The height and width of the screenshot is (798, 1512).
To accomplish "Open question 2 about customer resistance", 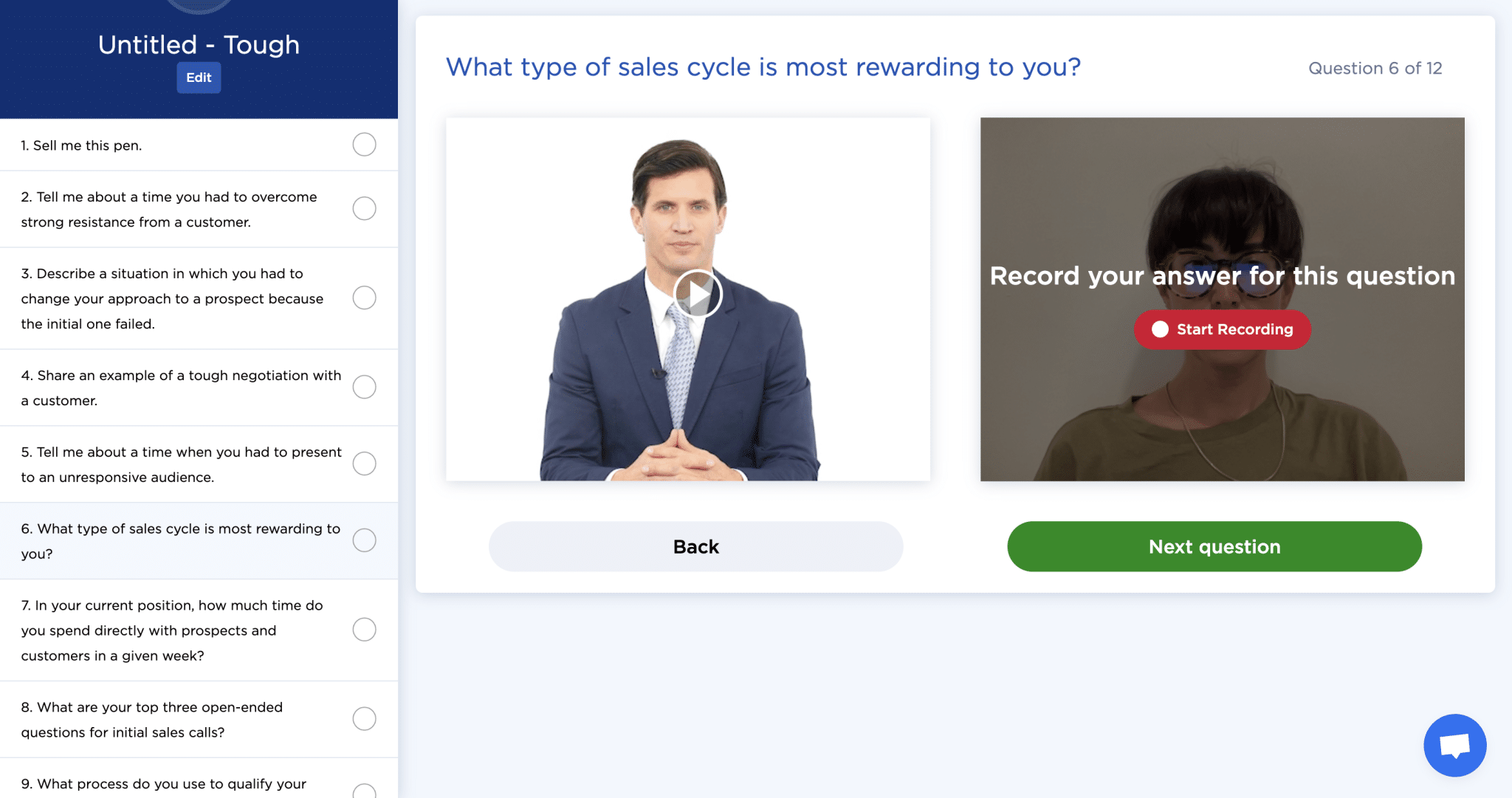I will 170,209.
